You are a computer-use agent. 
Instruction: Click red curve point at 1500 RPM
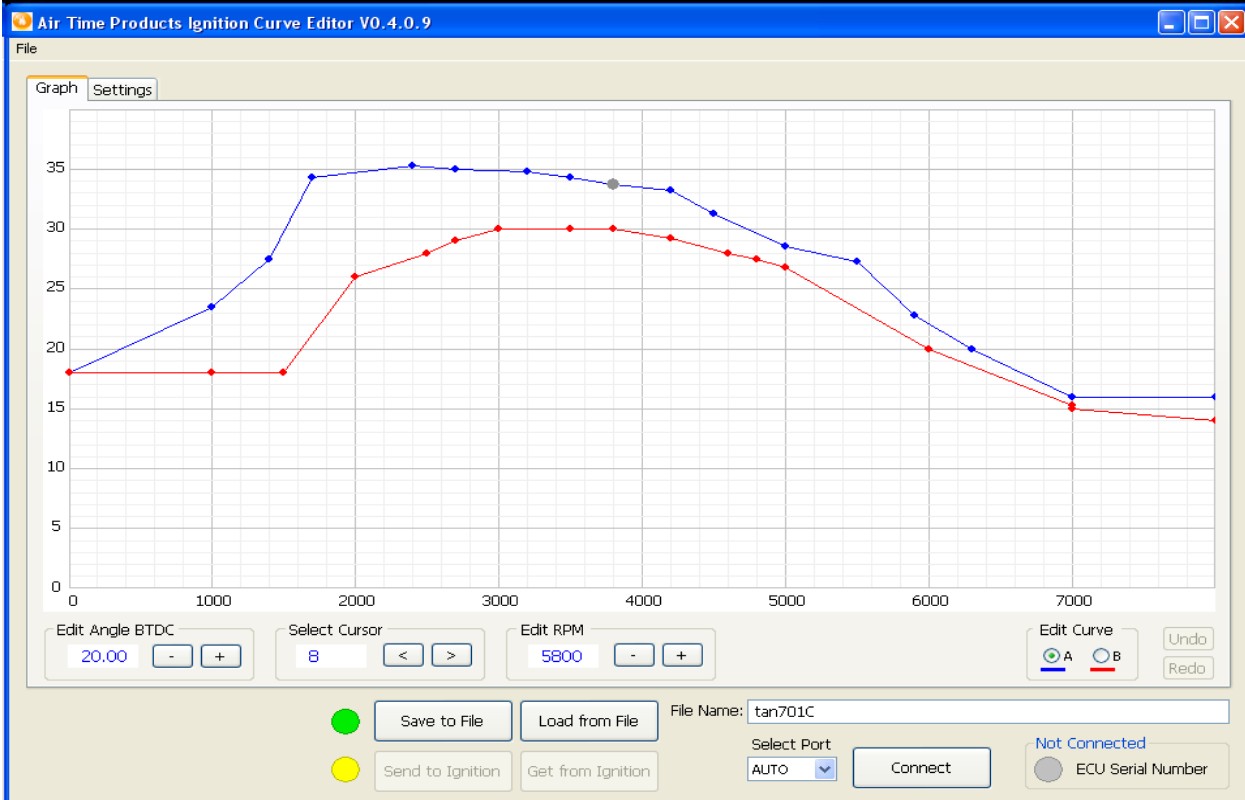coord(283,372)
